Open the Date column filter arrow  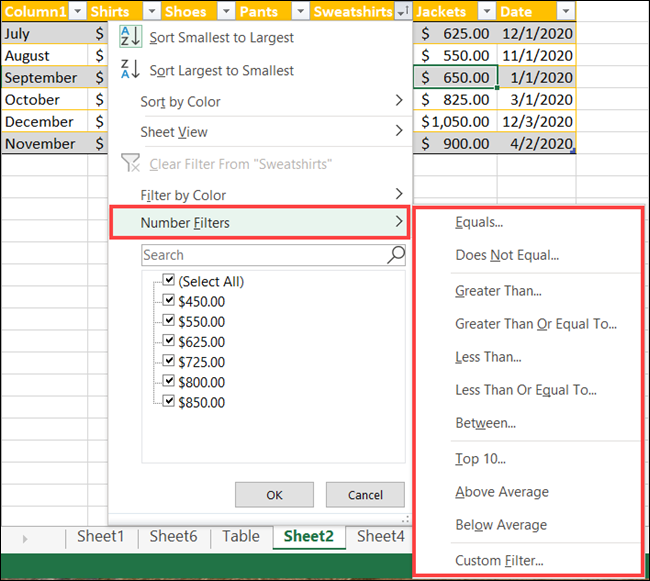[x=565, y=12]
